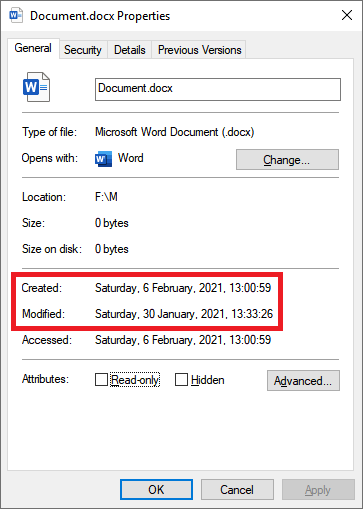Viewport: 363px width, 509px height.
Task: Click the Created: label
Action: [x=42, y=288]
